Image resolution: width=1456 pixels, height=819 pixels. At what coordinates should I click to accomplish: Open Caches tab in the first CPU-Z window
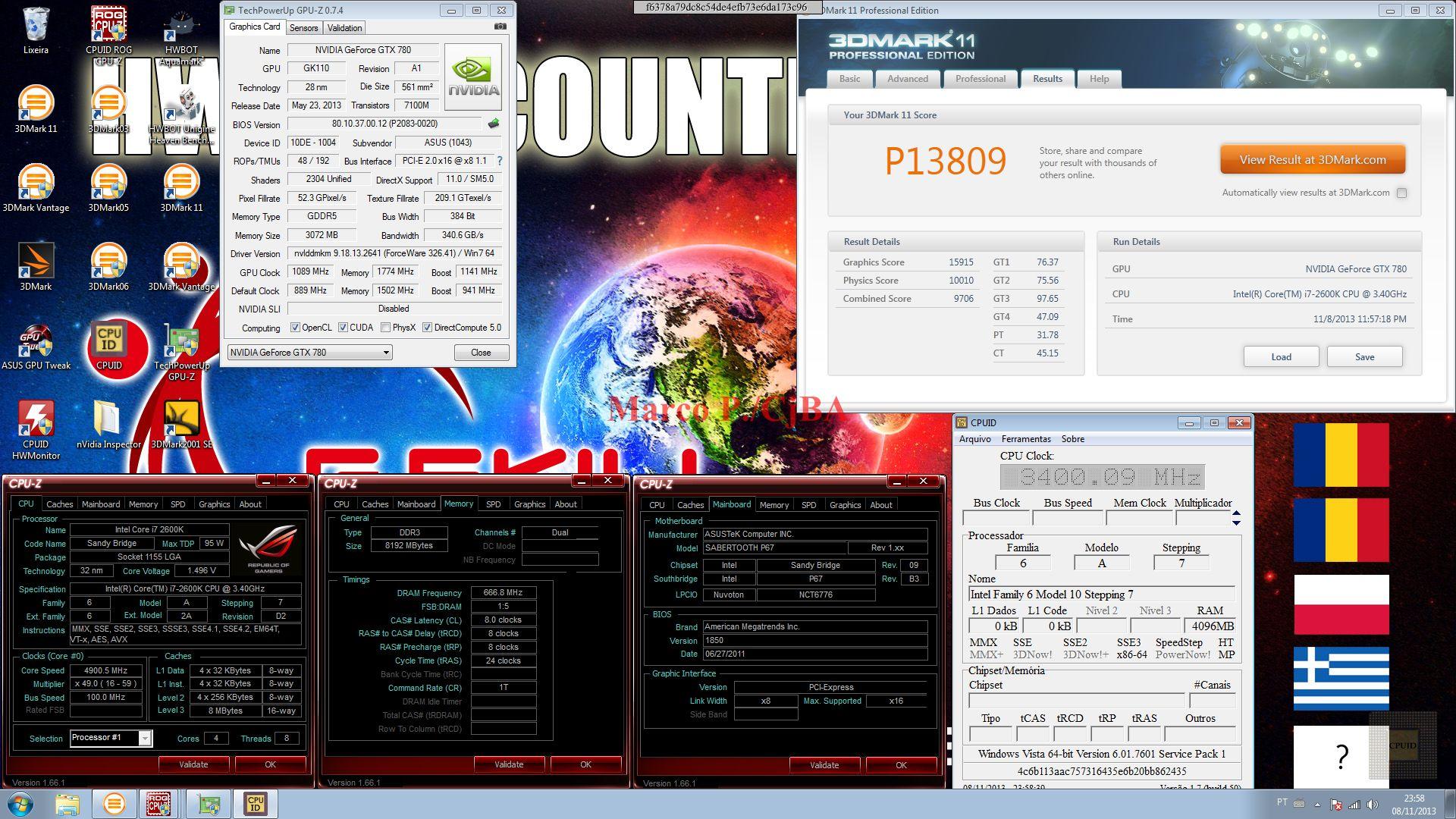click(x=59, y=504)
